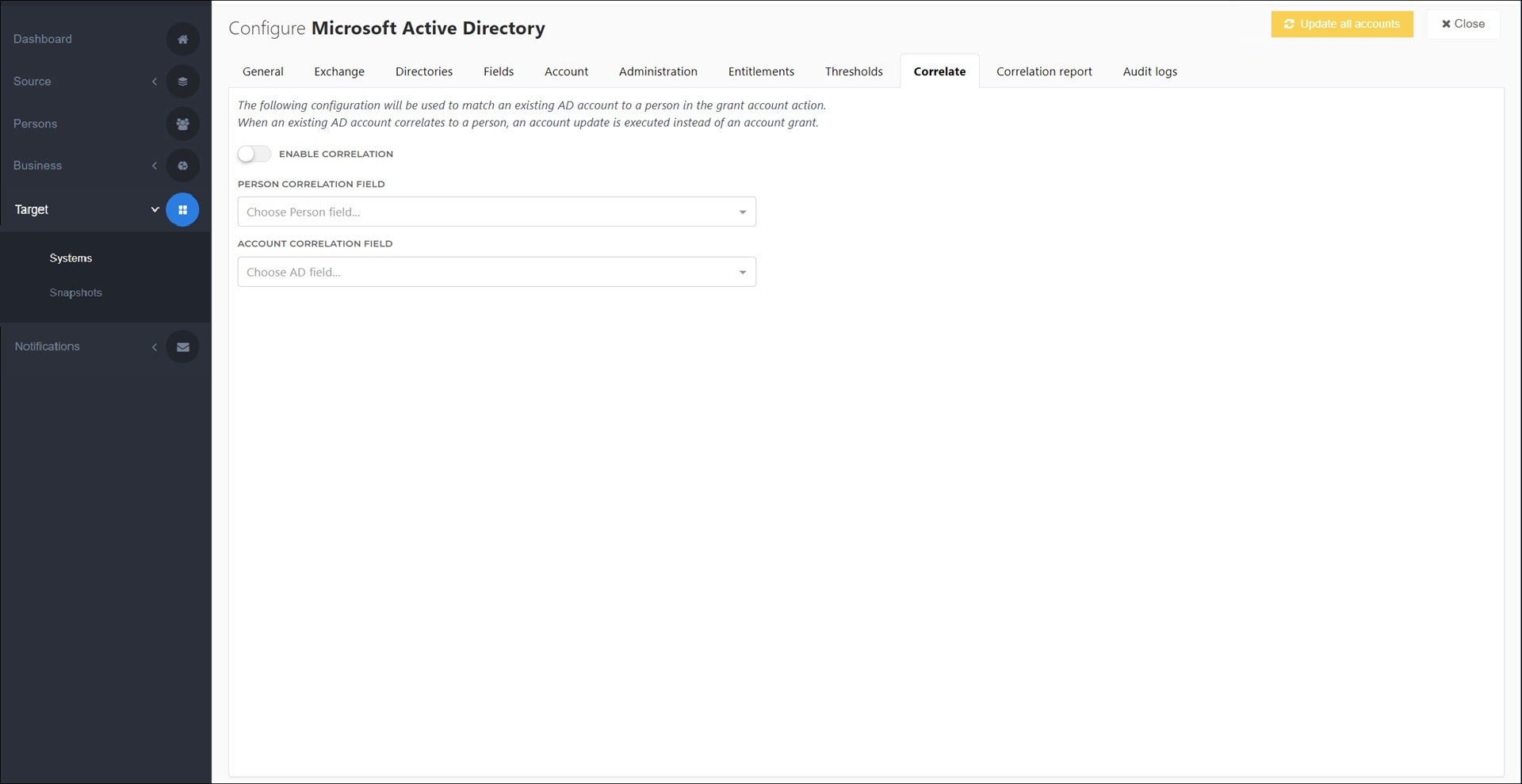Click the refresh icon in Update all accounts
1522x784 pixels.
tap(1289, 24)
